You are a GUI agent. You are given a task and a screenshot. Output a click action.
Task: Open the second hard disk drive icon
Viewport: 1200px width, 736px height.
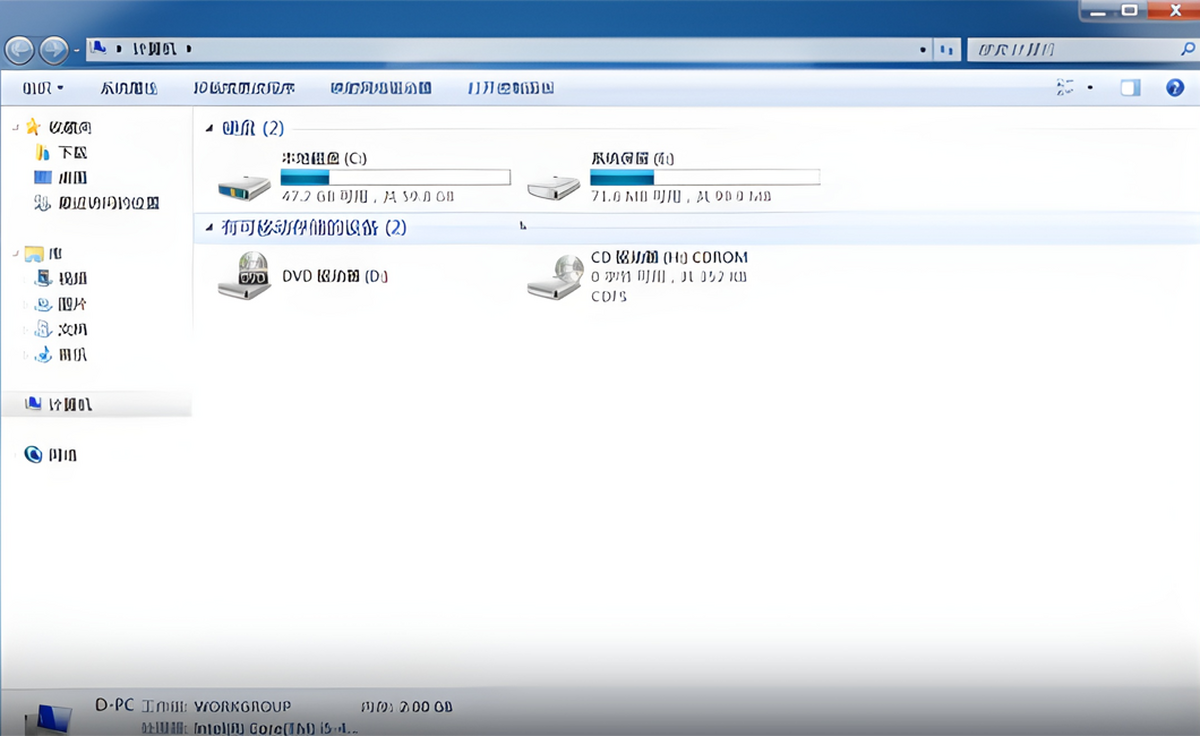(553, 183)
